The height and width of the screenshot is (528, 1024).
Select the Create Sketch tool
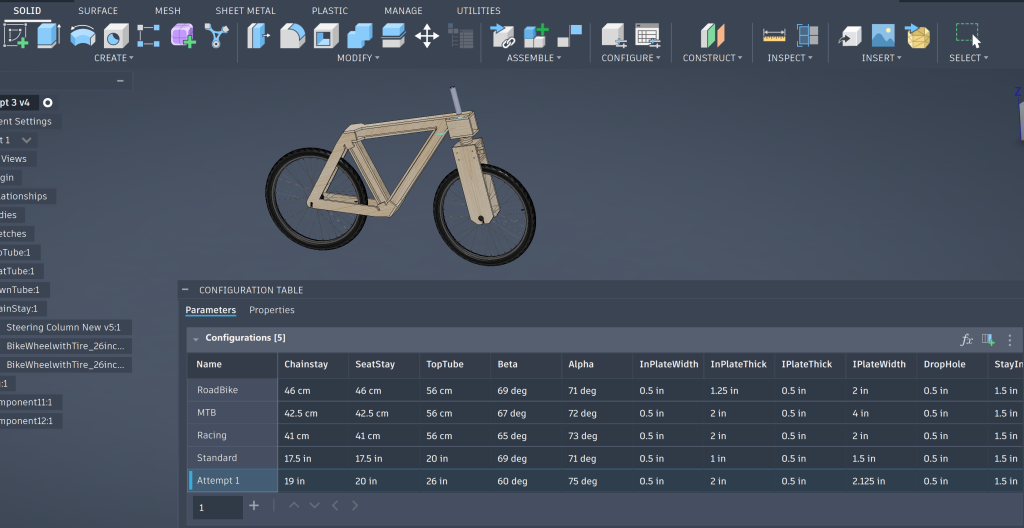[16, 36]
